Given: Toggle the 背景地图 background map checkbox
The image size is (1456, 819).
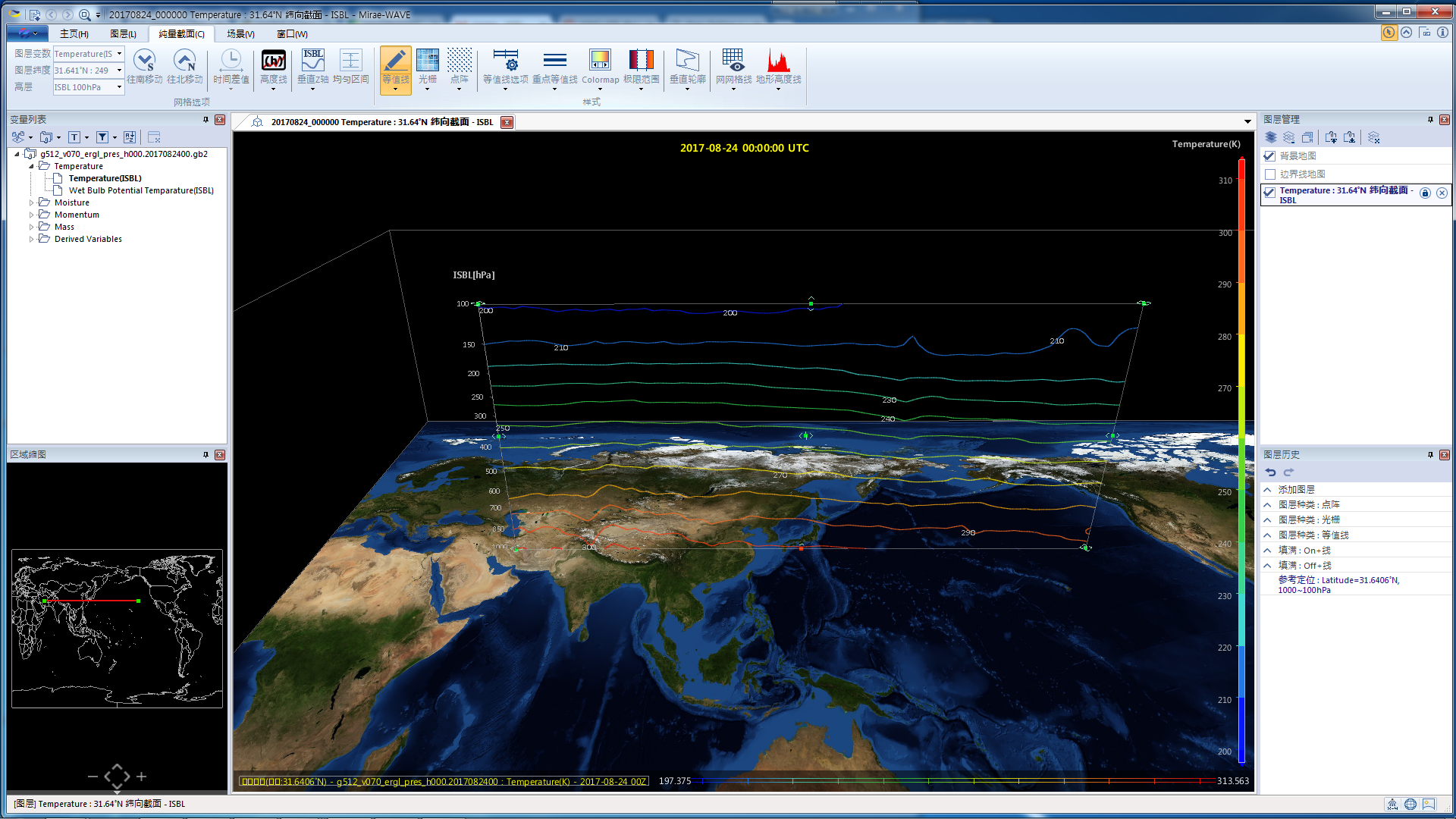Looking at the screenshot, I should tap(1269, 156).
